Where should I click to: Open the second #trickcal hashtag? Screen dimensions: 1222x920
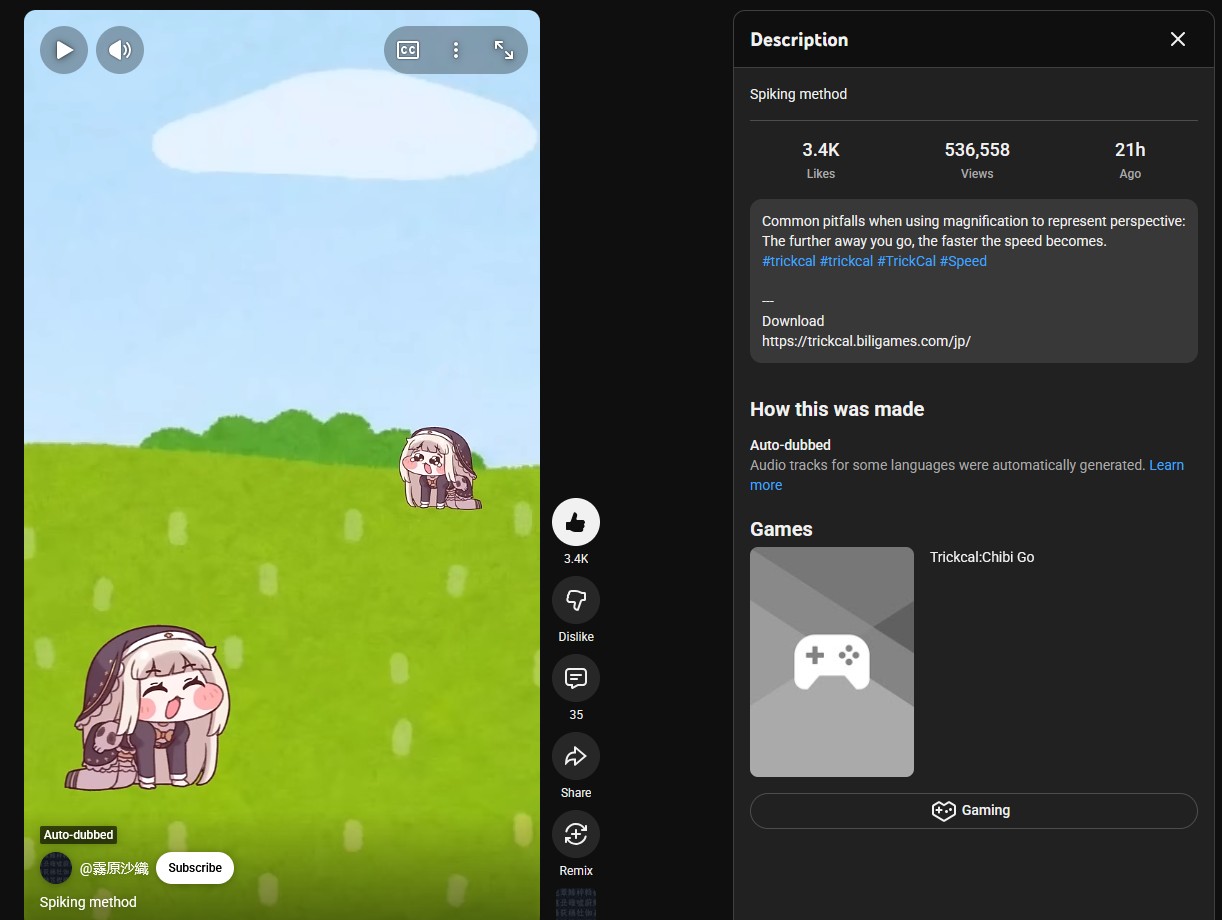tap(846, 261)
